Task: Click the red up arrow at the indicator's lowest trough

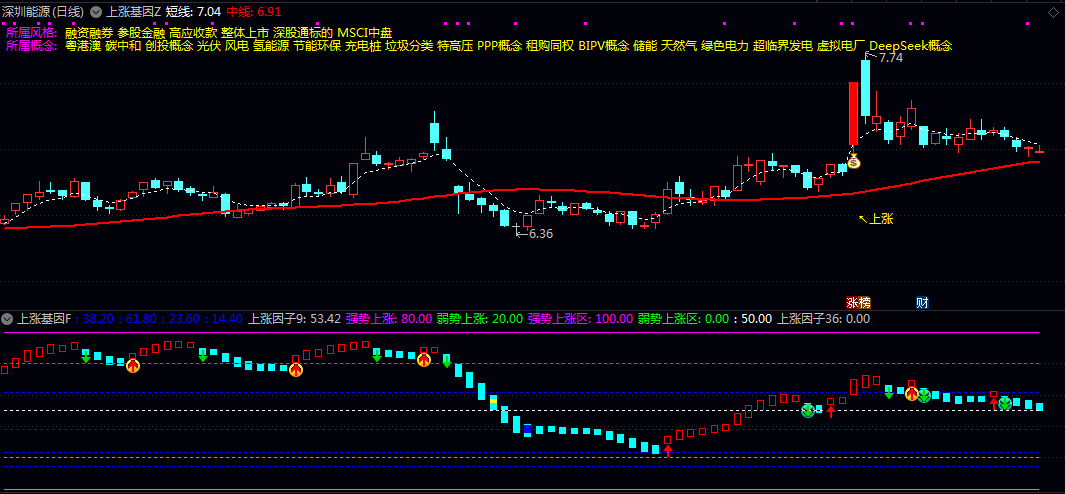Action: pos(668,451)
